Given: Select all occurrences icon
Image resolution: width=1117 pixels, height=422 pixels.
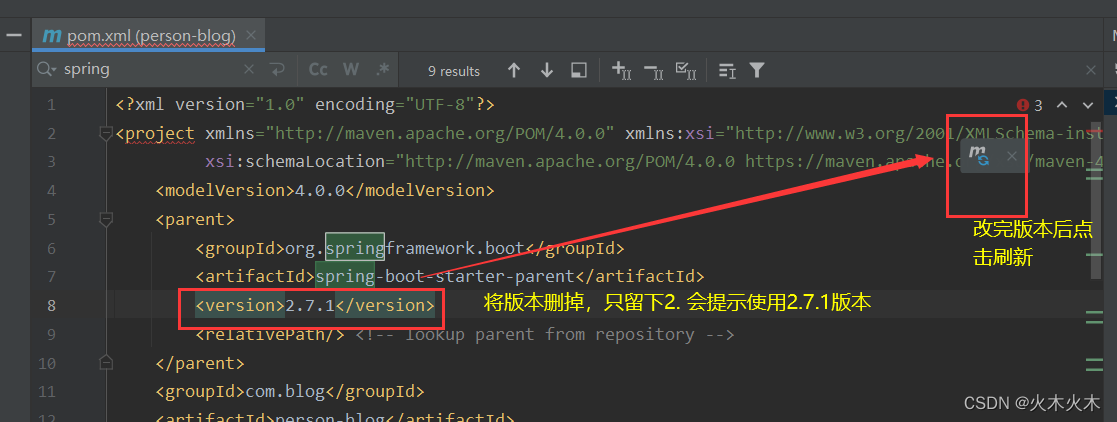Looking at the screenshot, I should pyautogui.click(x=685, y=70).
